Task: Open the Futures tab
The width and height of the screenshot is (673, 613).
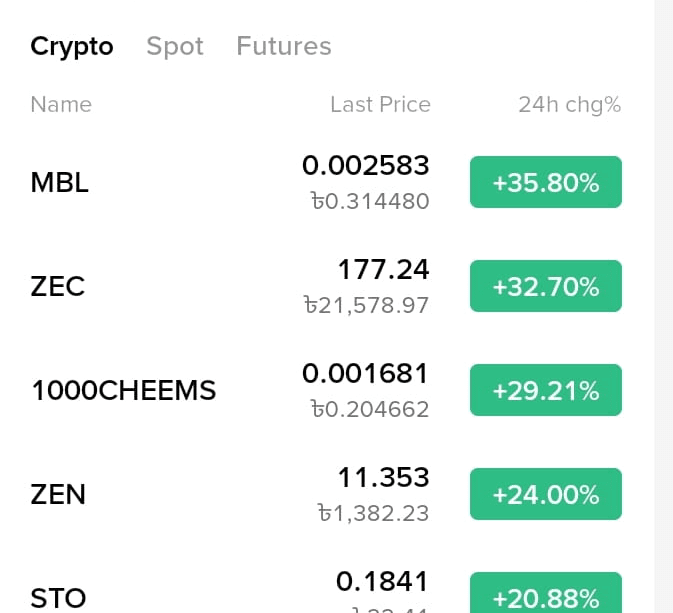Action: [x=284, y=46]
